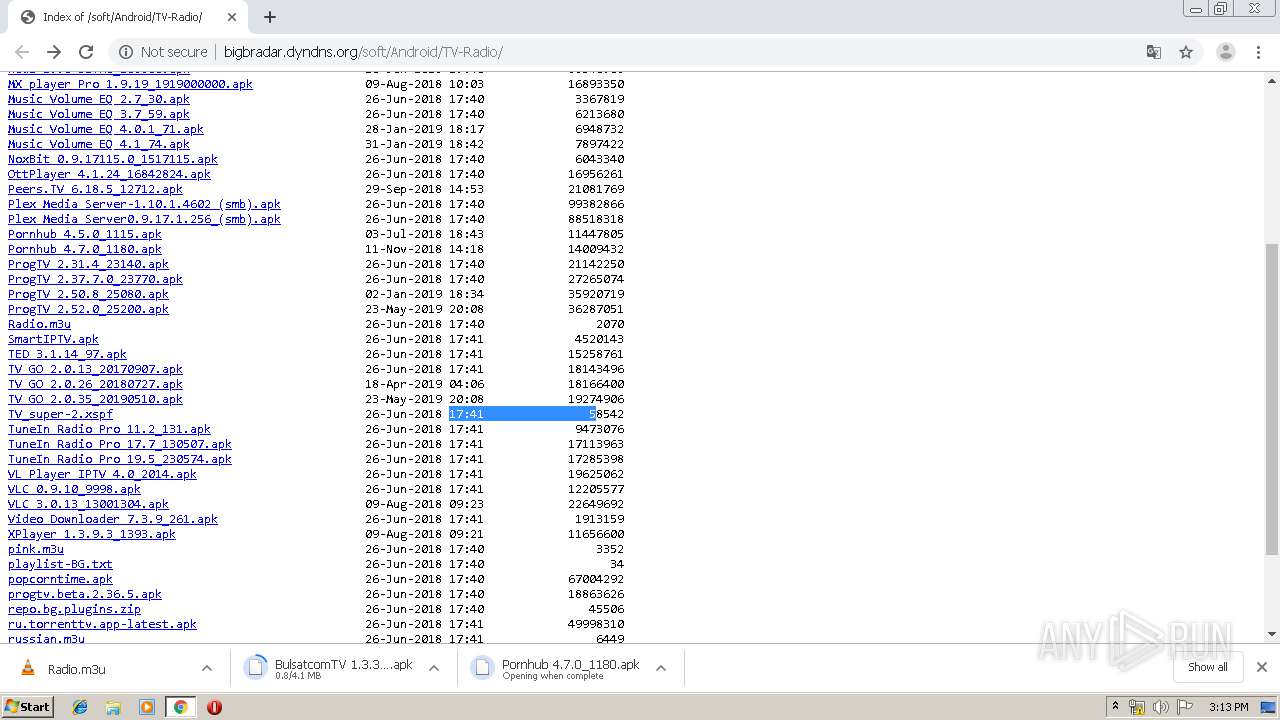Open TuneIn Radio Pro 11.2_131.apk link
Image resolution: width=1280 pixels, height=720 pixels.
(x=109, y=429)
